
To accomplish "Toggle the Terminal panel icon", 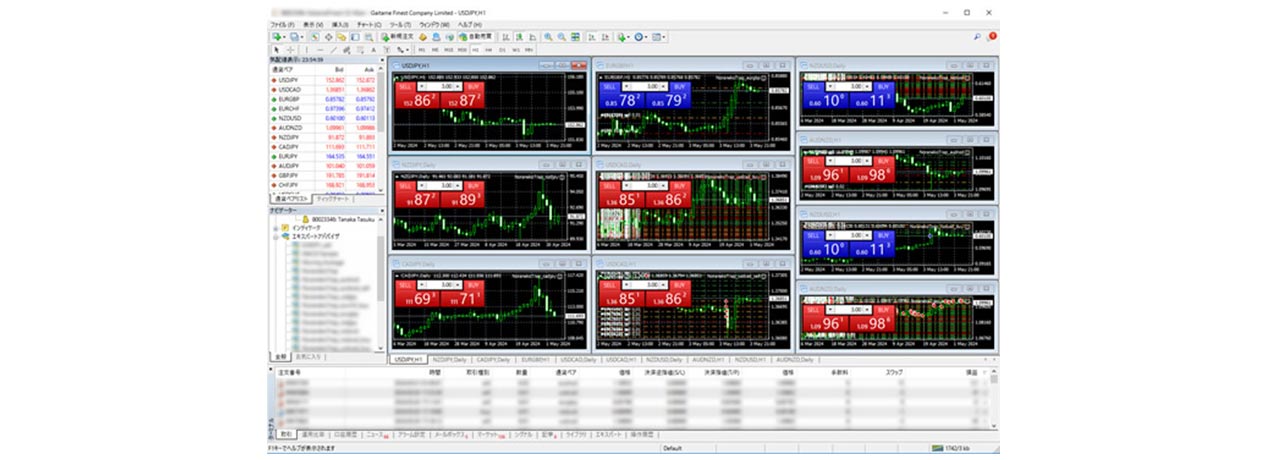I will tap(355, 37).
